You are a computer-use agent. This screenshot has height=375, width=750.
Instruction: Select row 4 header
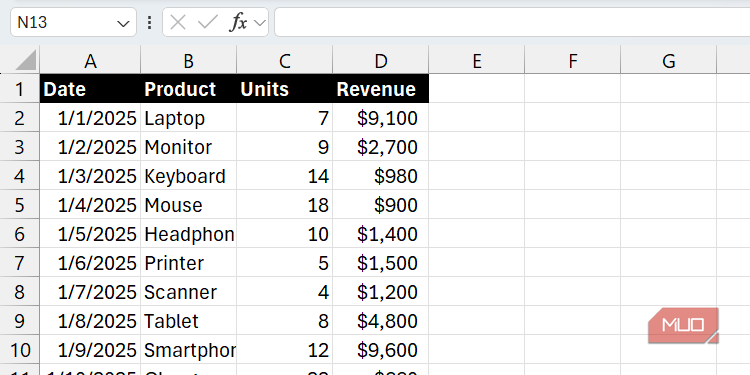(20, 176)
